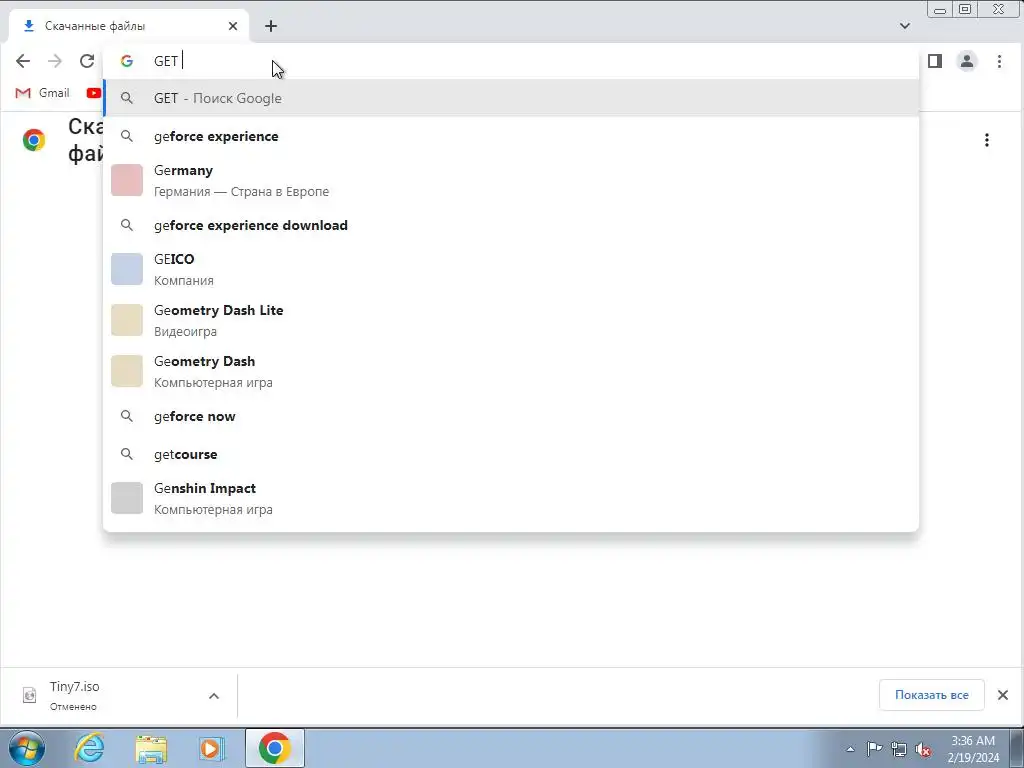
Task: Click the Germany suggestion thumbnail
Action: click(x=127, y=180)
